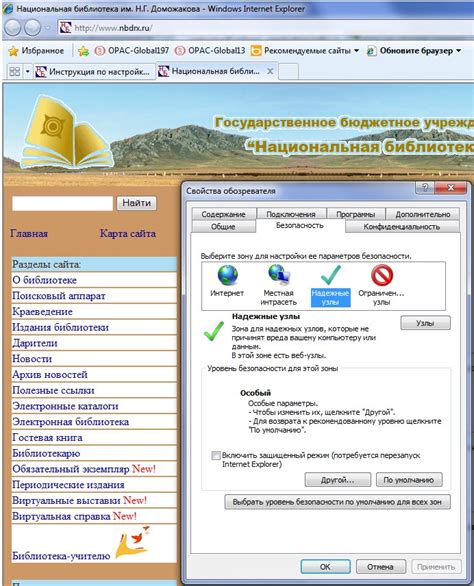Open the Избранное favorites star button
The width and height of the screenshot is (474, 586).
[36, 51]
